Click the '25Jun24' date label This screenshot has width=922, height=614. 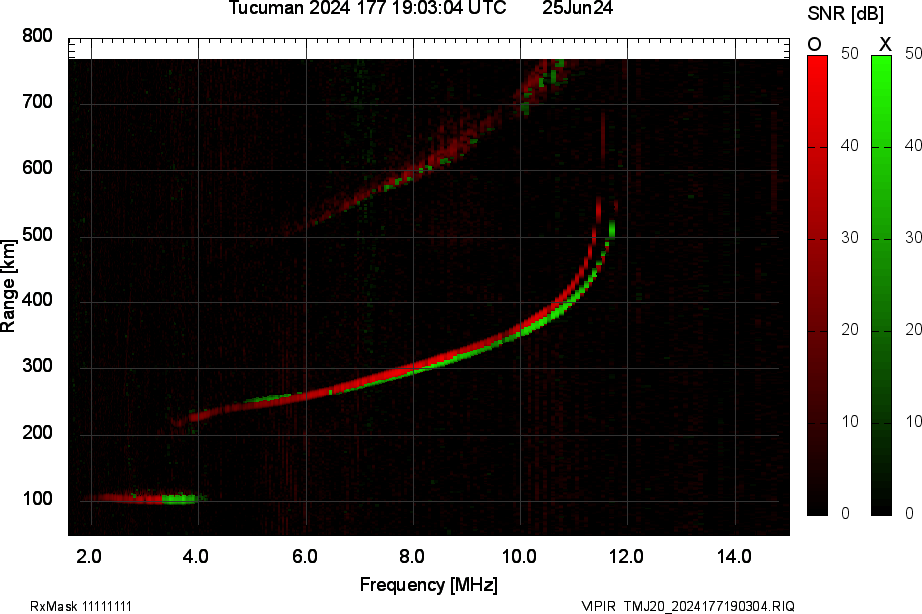click(577, 8)
